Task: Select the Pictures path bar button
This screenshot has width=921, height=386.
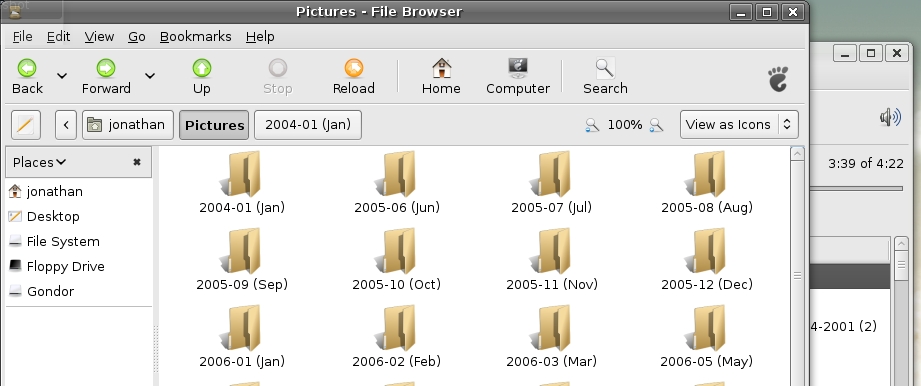Action: pos(214,125)
